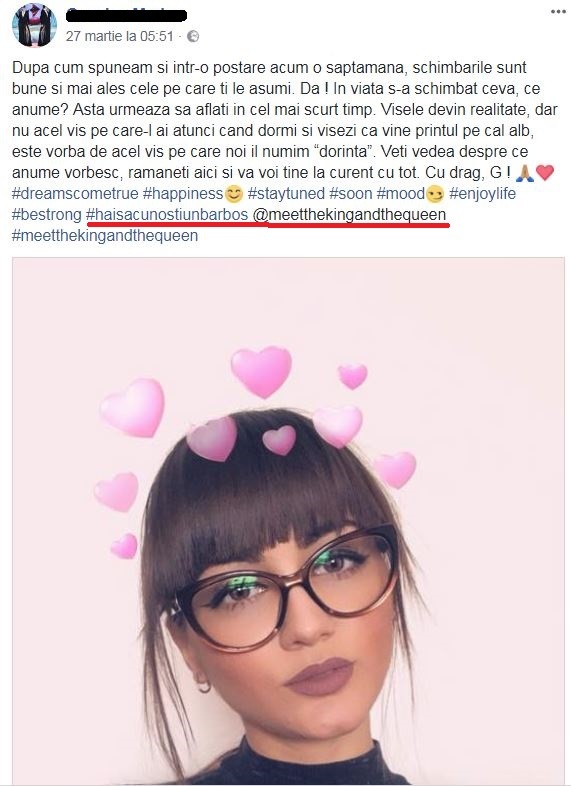The width and height of the screenshot is (571, 786).
Task: Open the #bestrong hashtag
Action: [47, 215]
